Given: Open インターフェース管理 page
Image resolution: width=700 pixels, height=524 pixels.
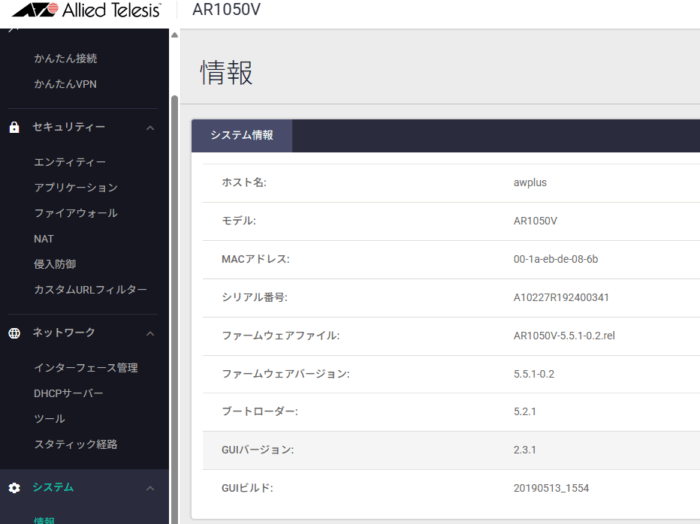Looking at the screenshot, I should click(86, 368).
